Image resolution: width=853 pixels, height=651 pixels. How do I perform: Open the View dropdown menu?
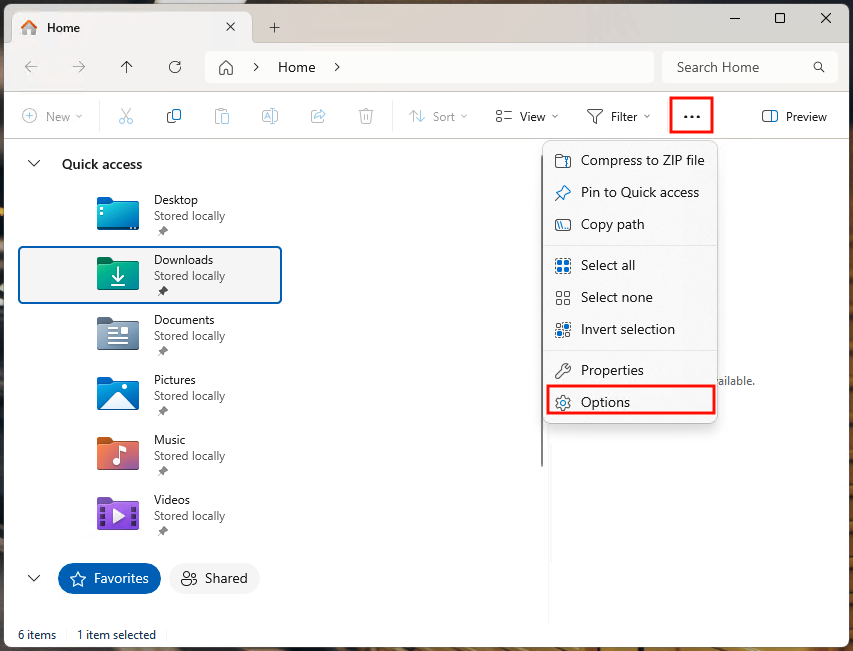click(525, 116)
